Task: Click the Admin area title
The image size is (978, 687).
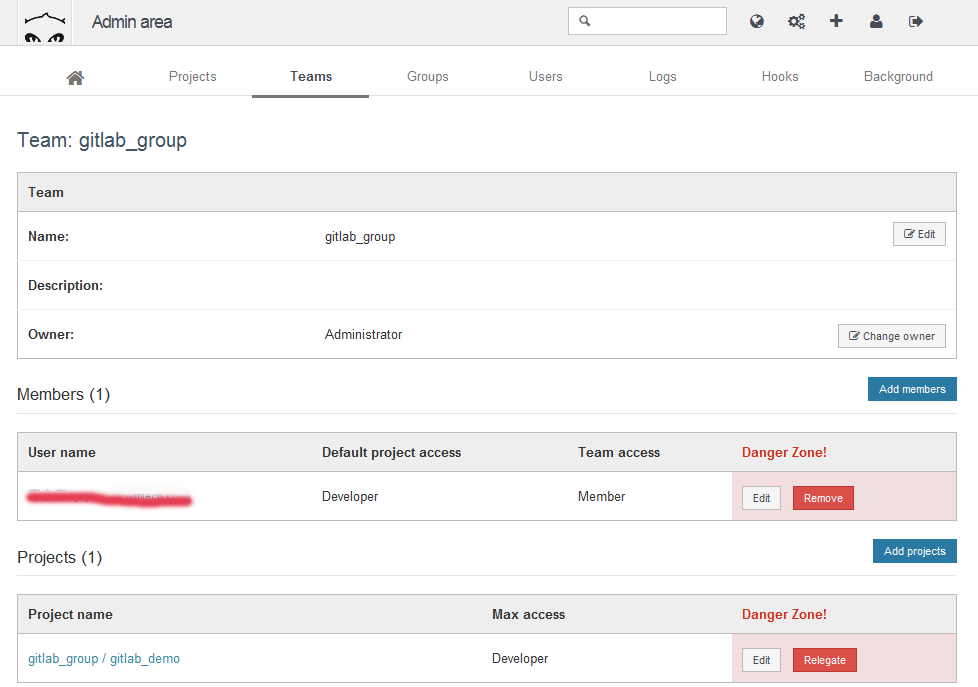Action: [132, 22]
